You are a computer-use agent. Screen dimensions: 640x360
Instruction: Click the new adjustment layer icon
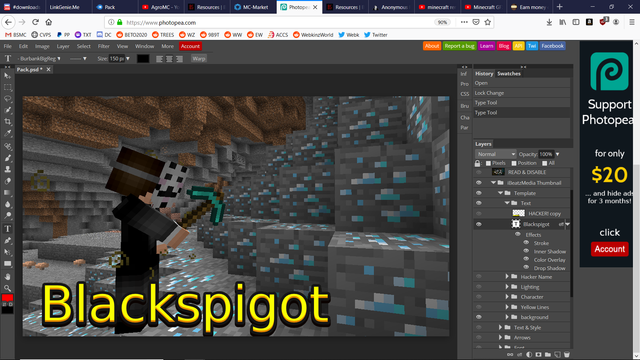529,355
